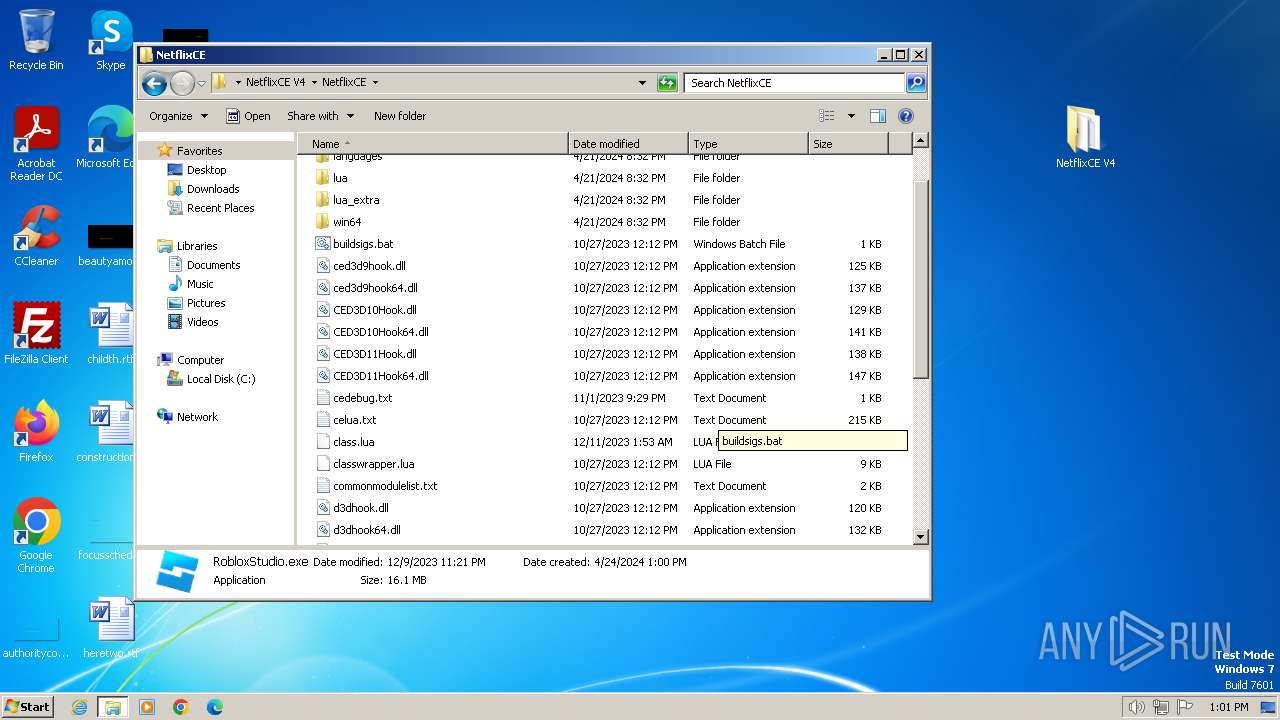Open NetflixCE V4 desktop folder
The image size is (1280, 720).
pos(1085,137)
